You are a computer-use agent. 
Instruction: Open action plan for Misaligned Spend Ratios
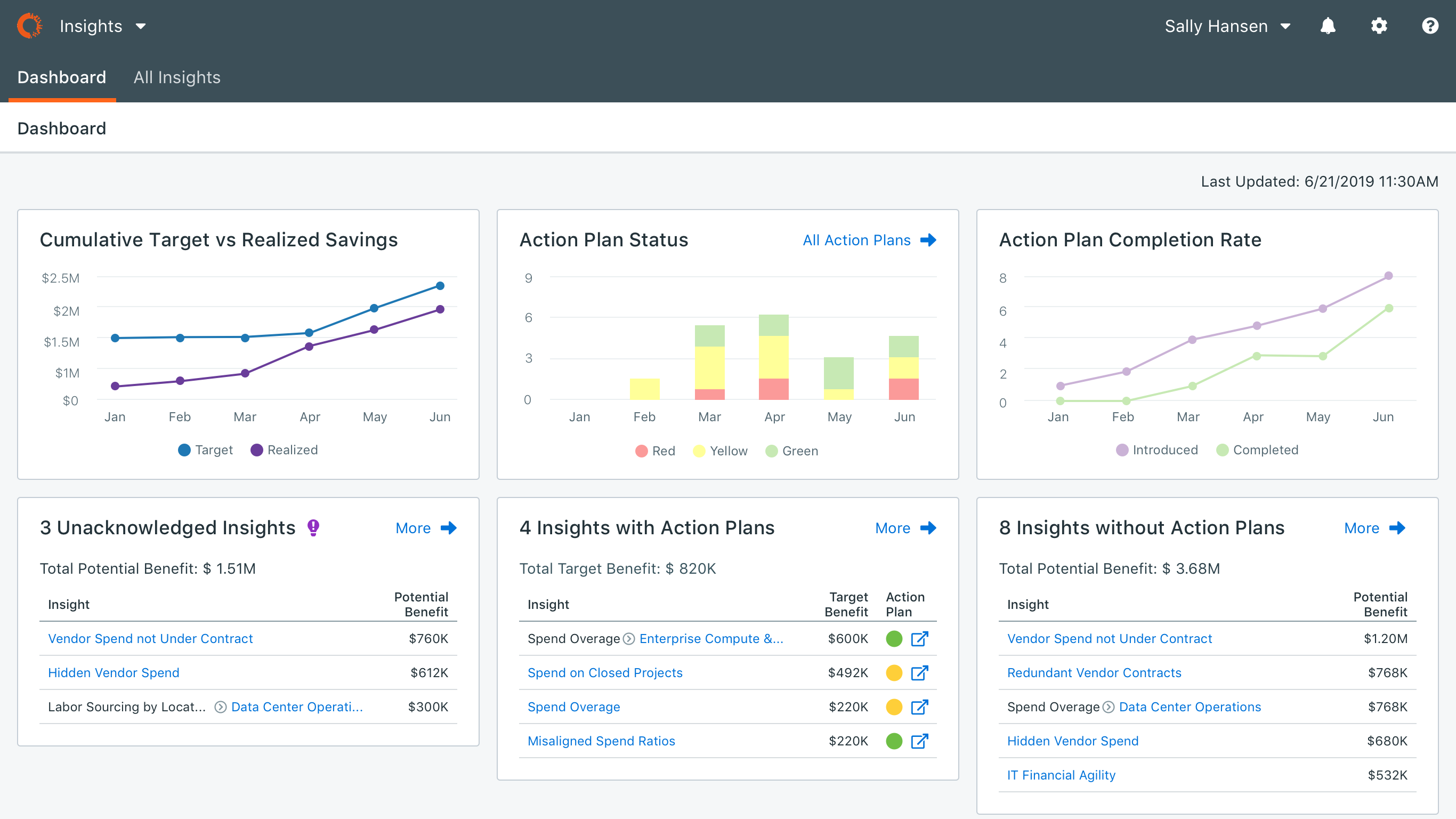coord(920,741)
